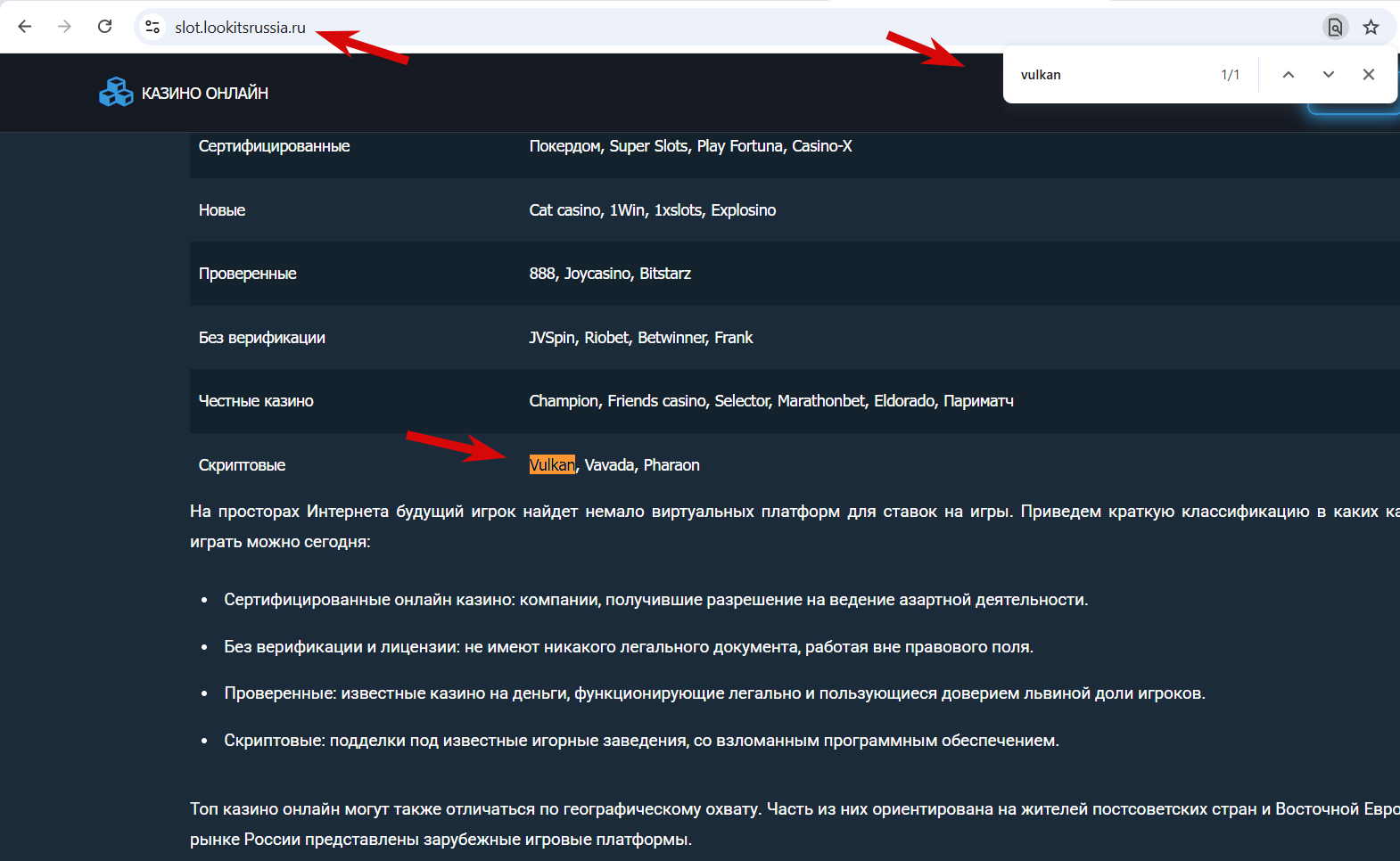Reload the current page
1400x861 pixels.
coord(104,27)
